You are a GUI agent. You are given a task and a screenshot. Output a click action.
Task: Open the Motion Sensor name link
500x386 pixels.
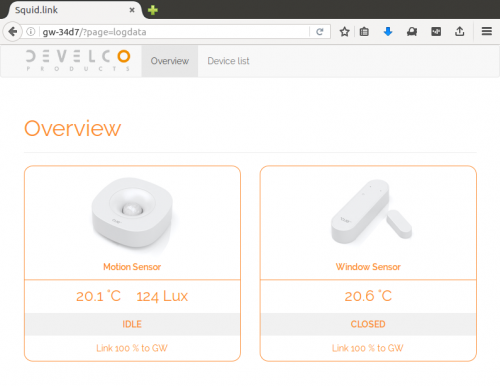point(132,267)
